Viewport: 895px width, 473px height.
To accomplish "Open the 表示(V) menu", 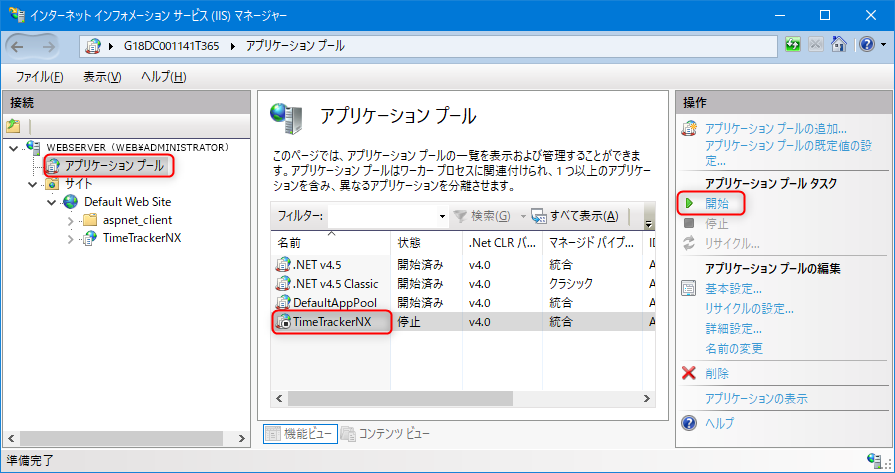I will tap(102, 77).
